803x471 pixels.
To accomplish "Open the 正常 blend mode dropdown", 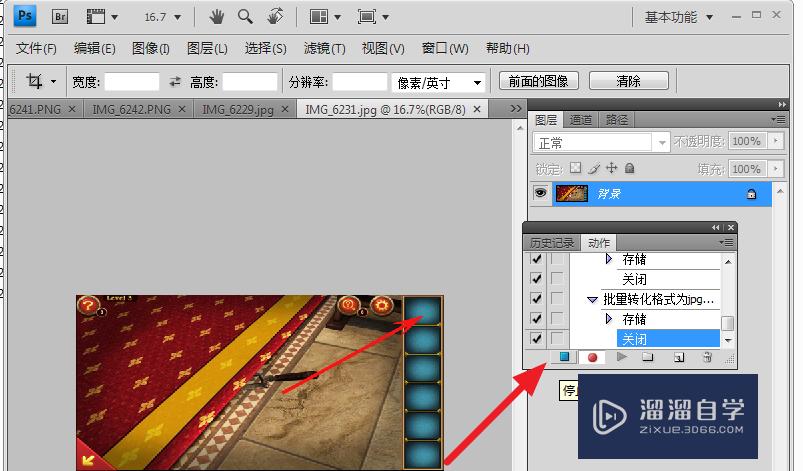I will click(x=662, y=143).
